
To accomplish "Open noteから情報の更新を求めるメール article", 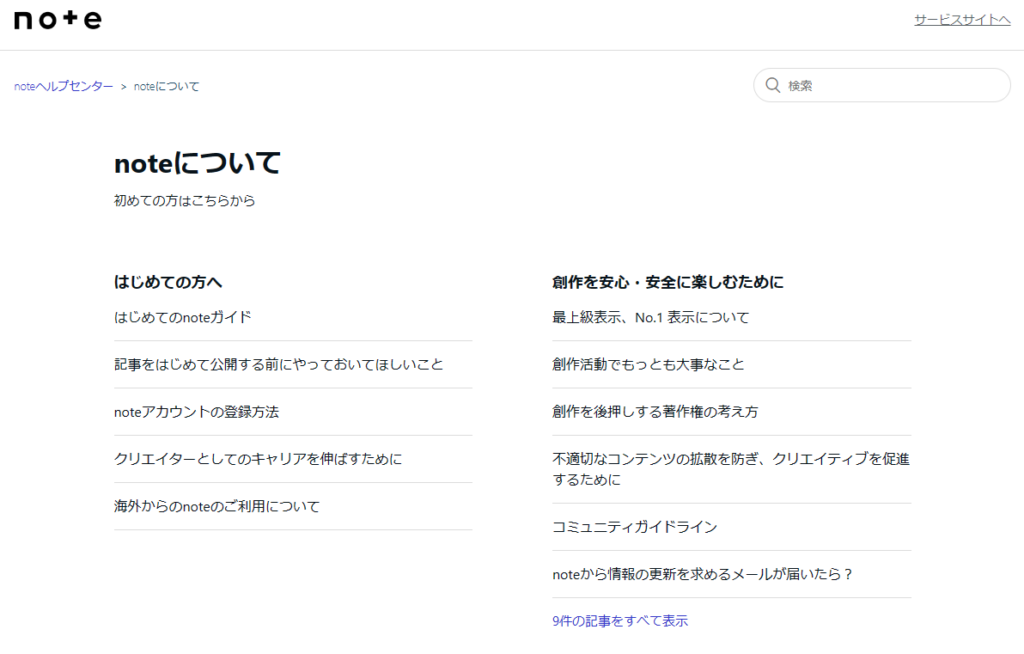I will (703, 574).
